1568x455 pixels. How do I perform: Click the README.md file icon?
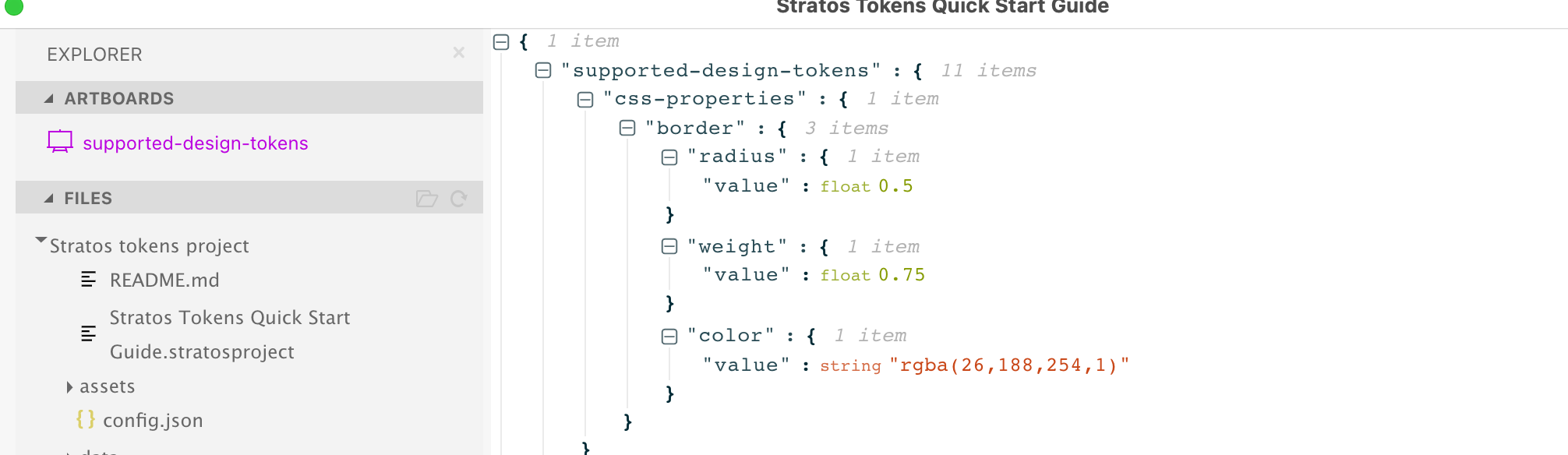[x=89, y=279]
